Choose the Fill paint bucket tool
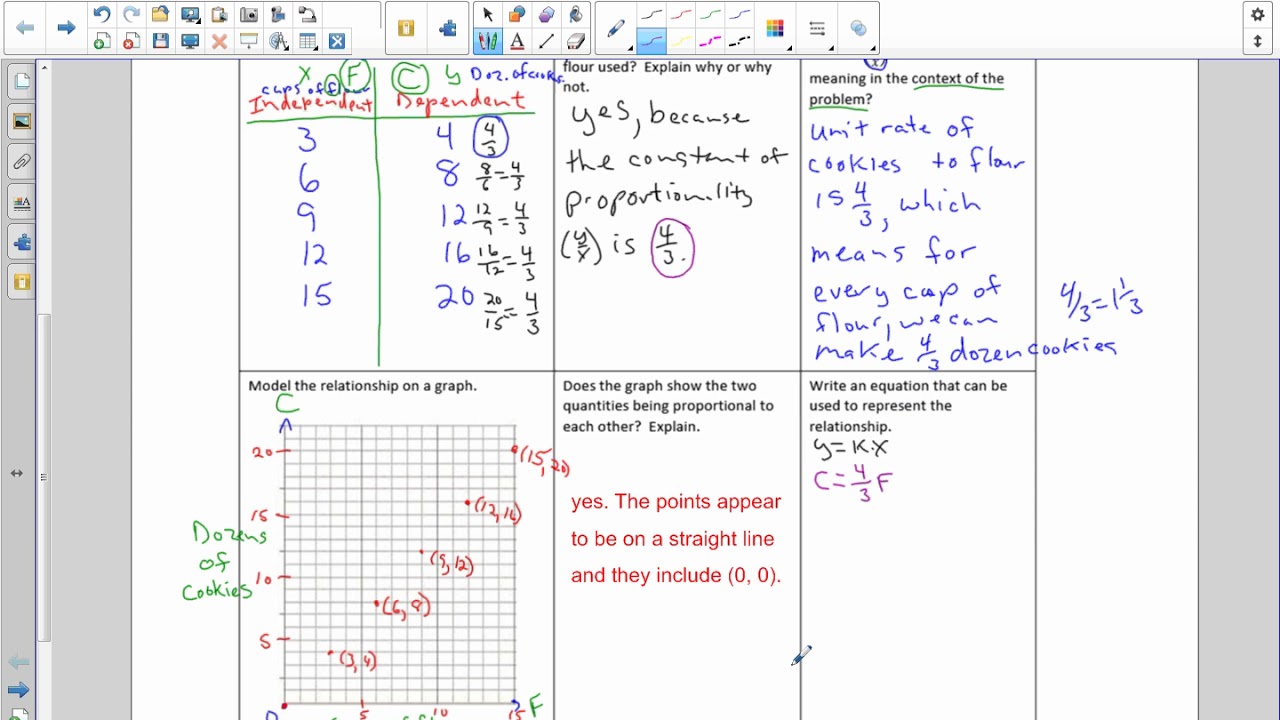The width and height of the screenshot is (1280, 720). [x=575, y=14]
